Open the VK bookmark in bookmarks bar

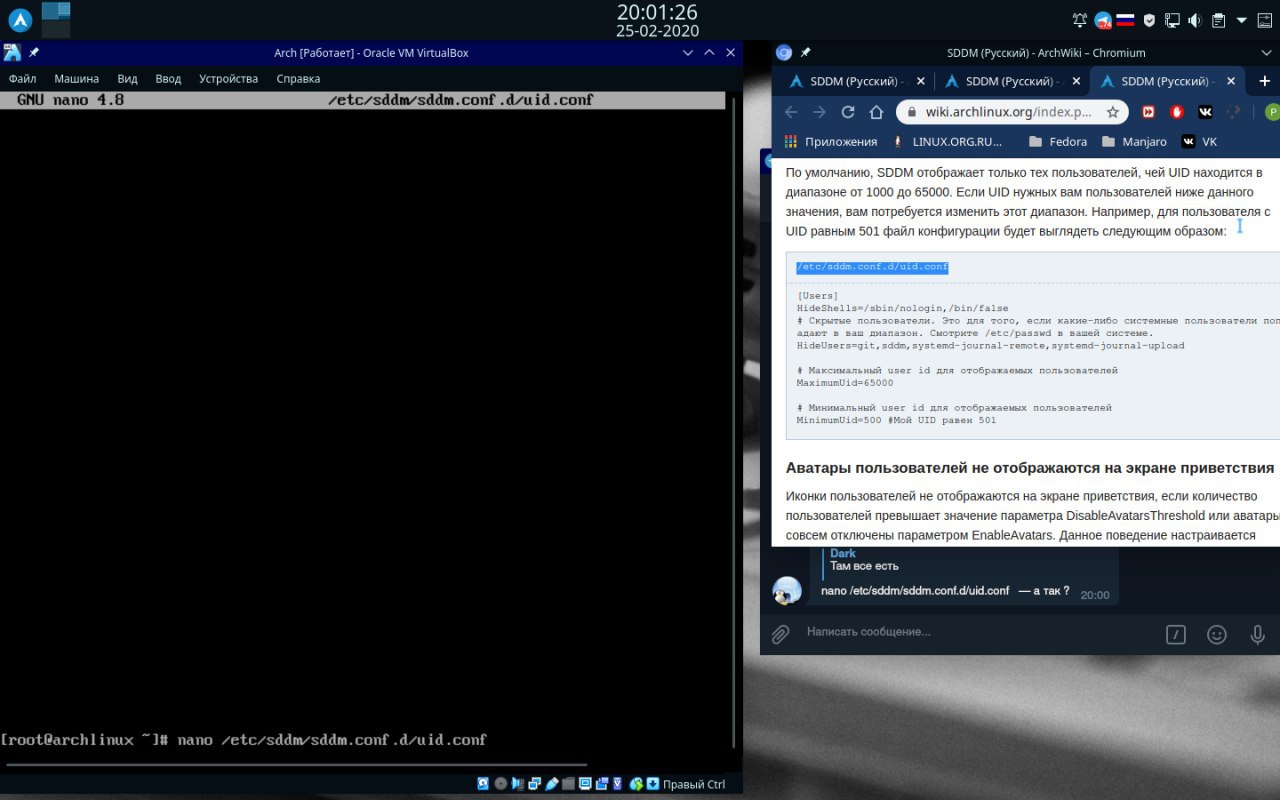click(1199, 141)
